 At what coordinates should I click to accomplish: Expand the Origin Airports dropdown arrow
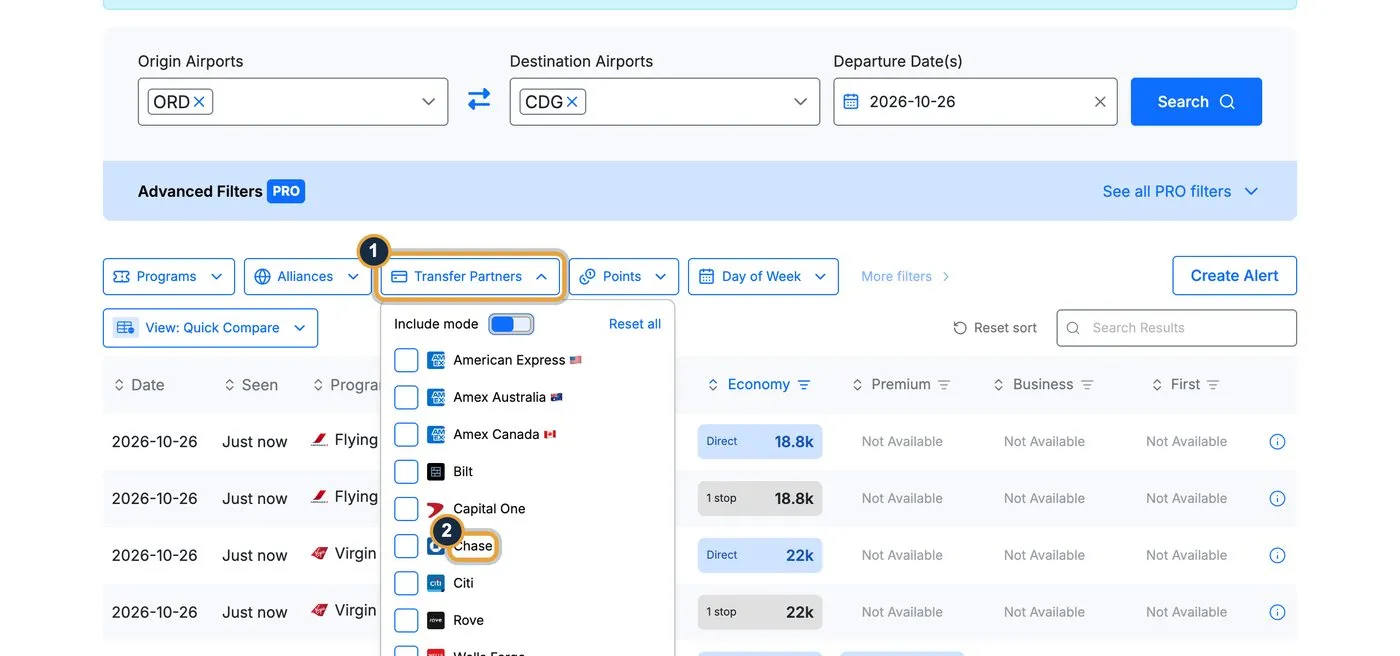[x=428, y=102]
